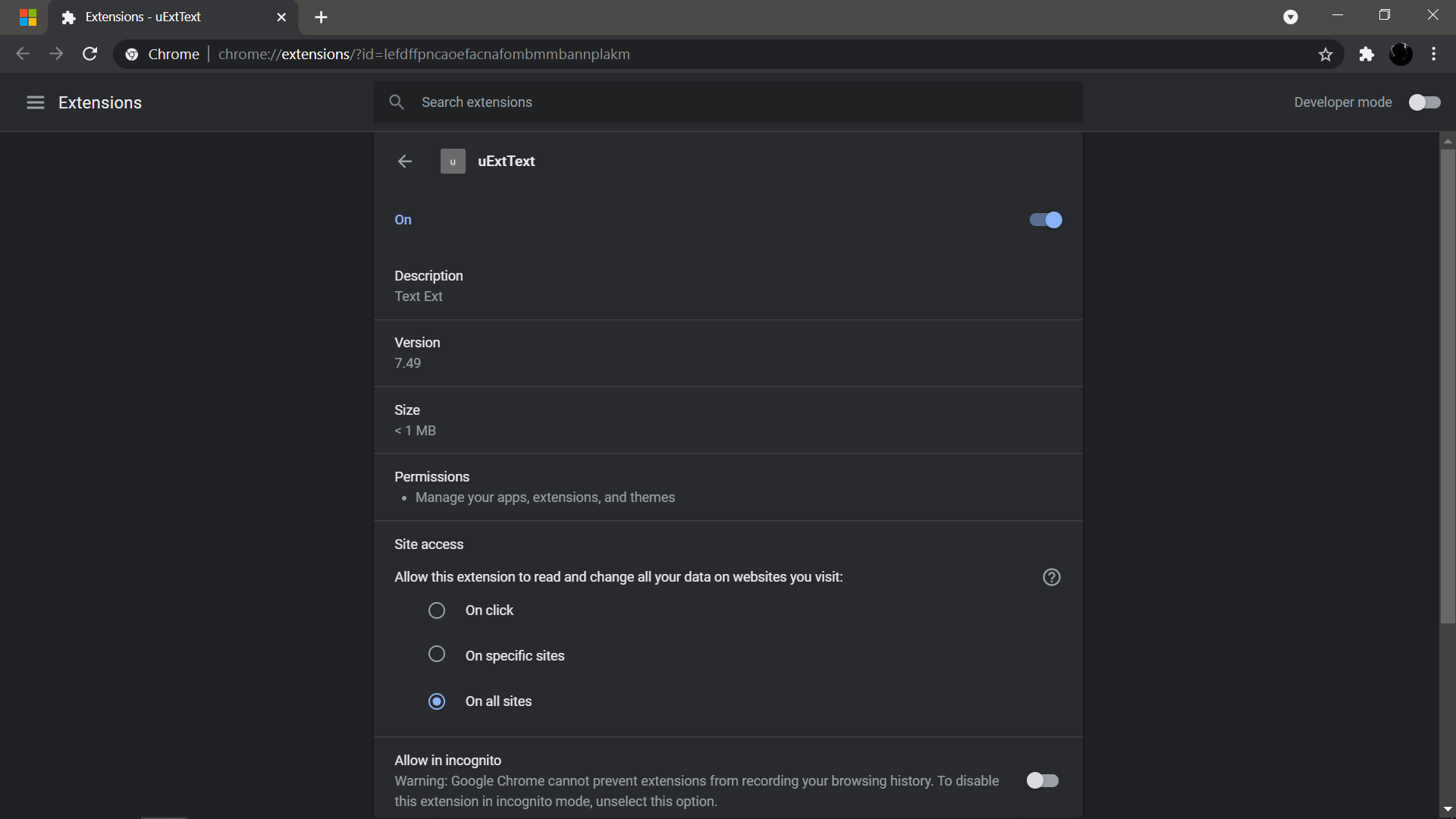Toggle Developer mode switch

click(x=1424, y=102)
